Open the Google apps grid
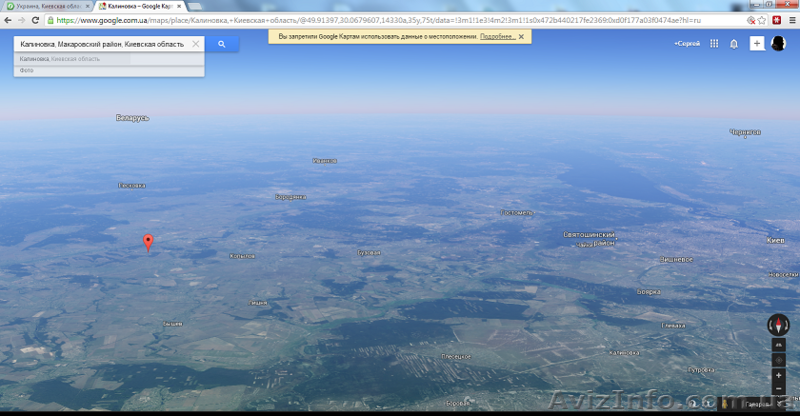800x416 pixels. [714, 44]
